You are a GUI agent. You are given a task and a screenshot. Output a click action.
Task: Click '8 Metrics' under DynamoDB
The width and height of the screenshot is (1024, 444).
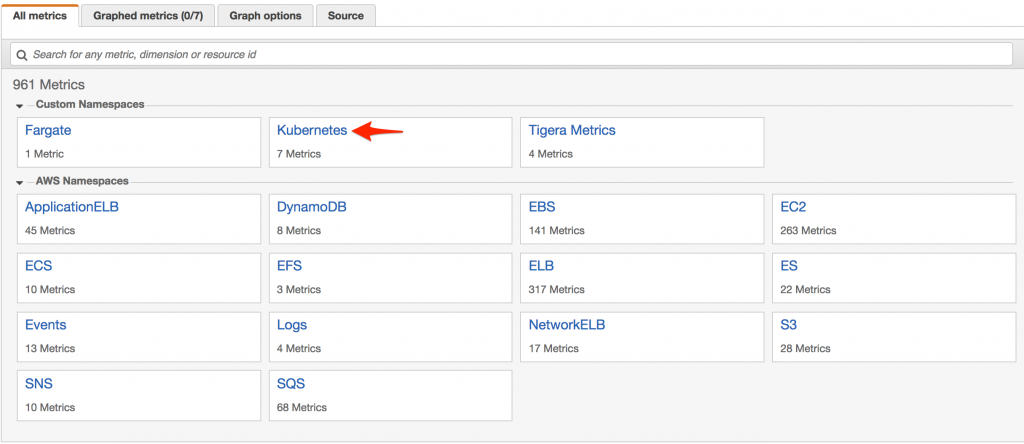coord(299,230)
